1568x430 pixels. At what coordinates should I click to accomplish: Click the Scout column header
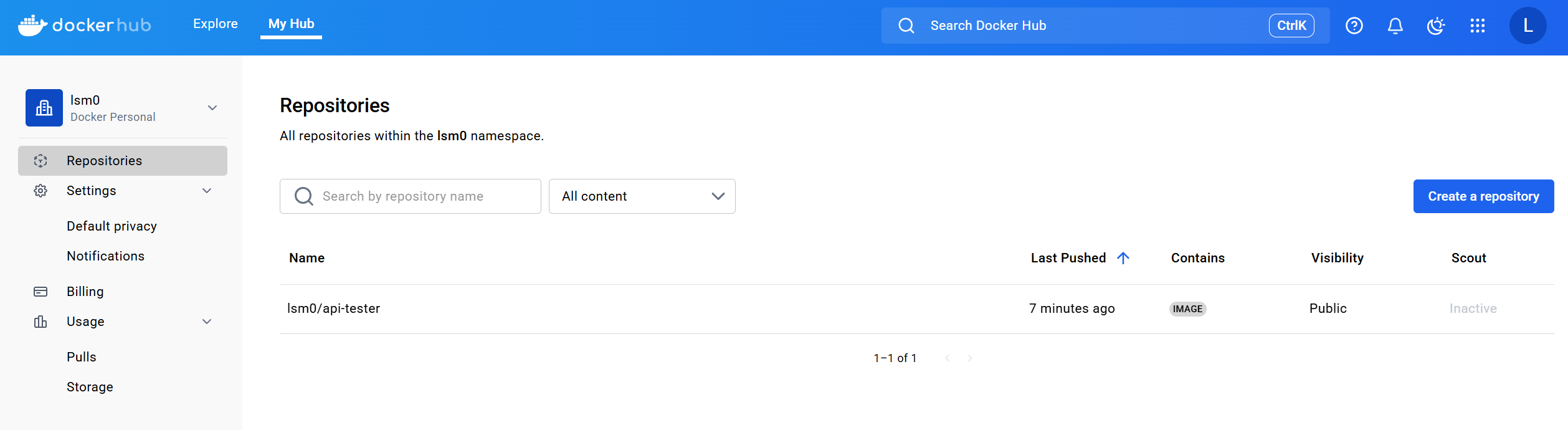point(1468,258)
